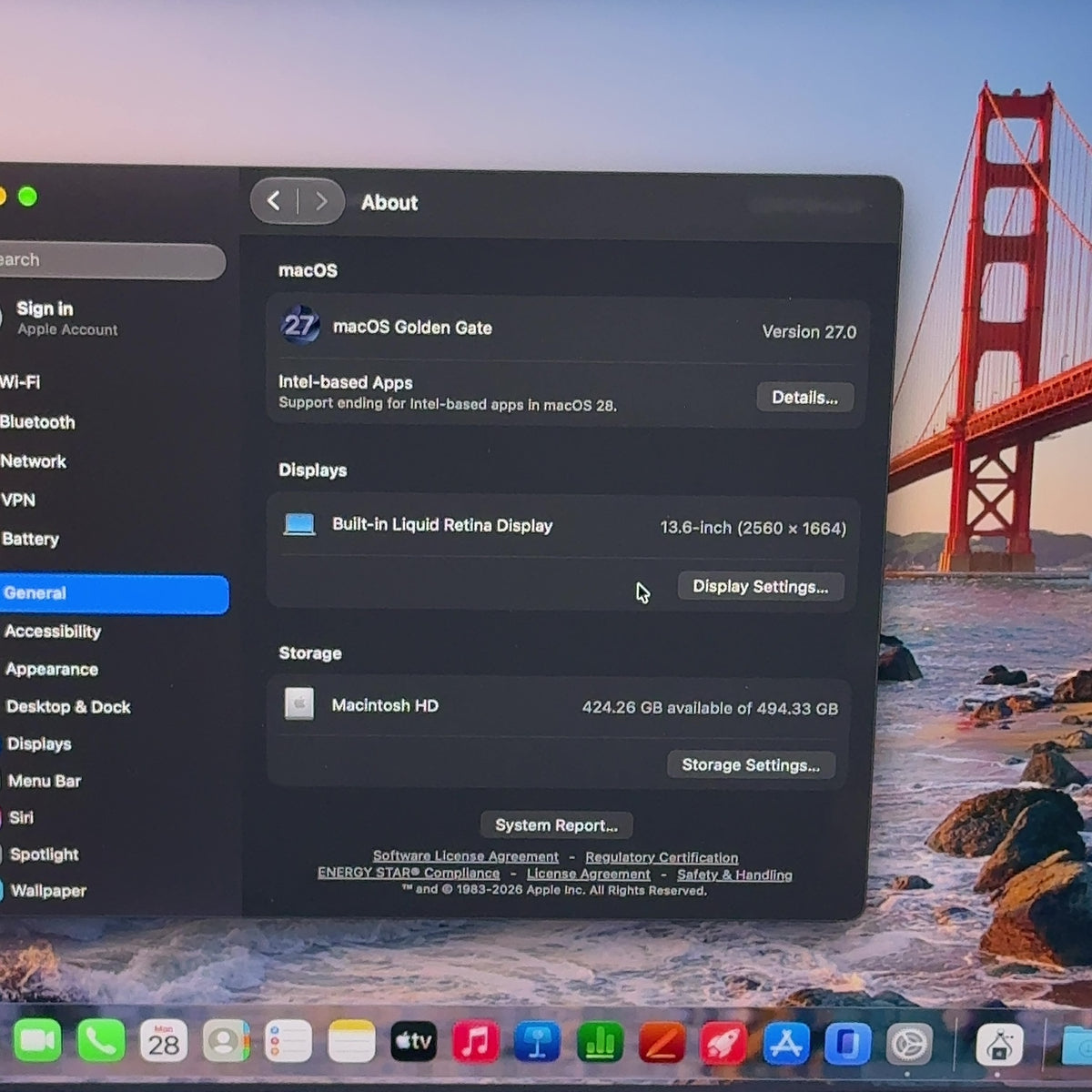Open the Music app in the Dock
The height and width of the screenshot is (1092, 1092).
(476, 1043)
